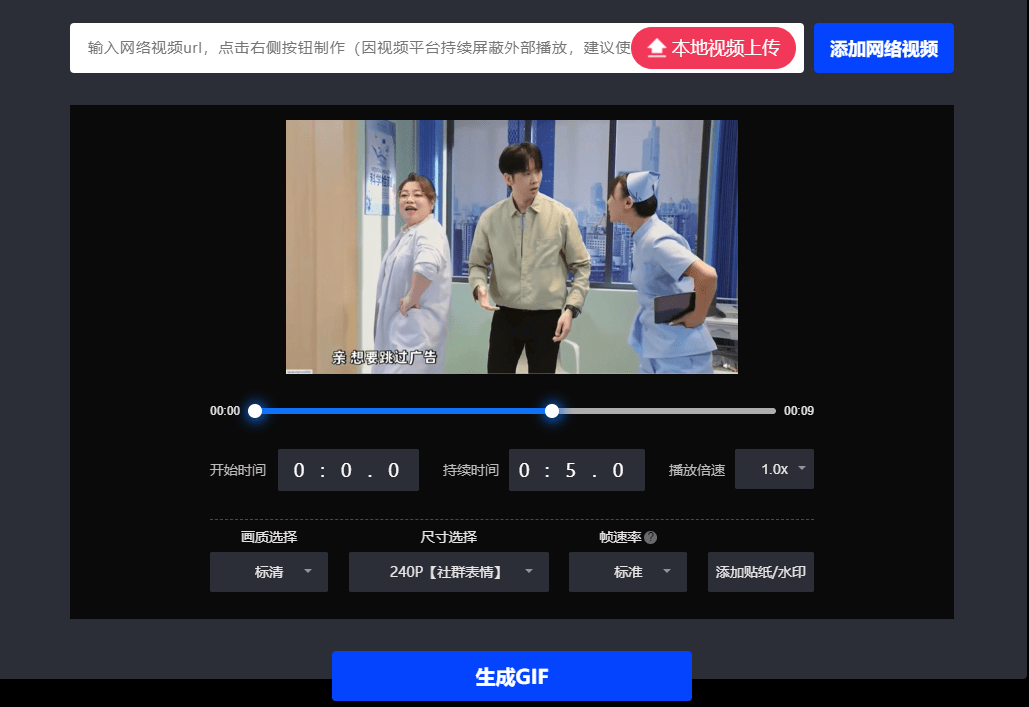
Task: Open the 帧速率 标准 dropdown
Action: [627, 572]
